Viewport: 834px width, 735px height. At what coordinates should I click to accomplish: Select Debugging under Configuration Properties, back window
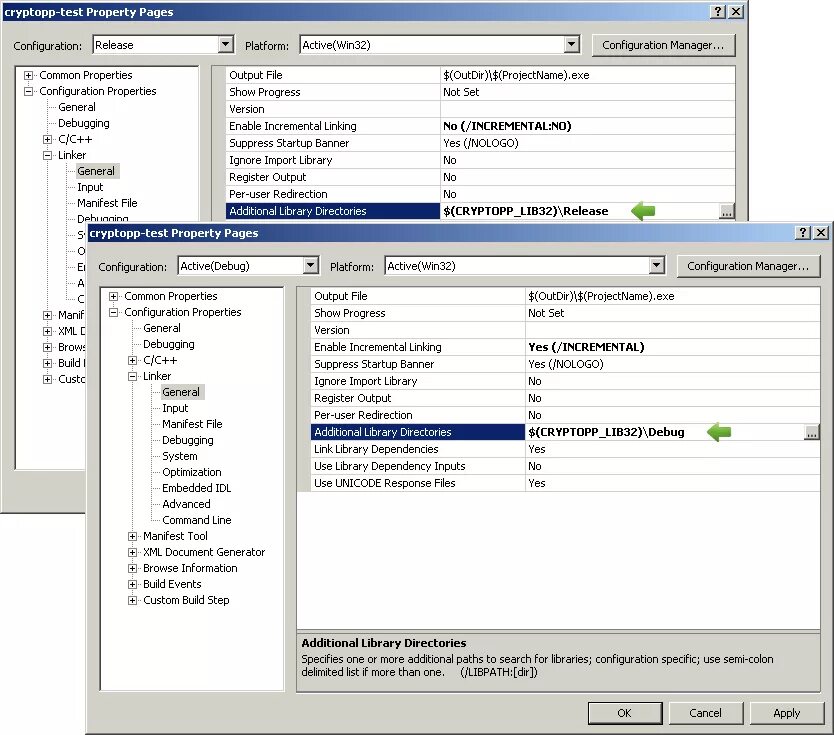point(84,123)
